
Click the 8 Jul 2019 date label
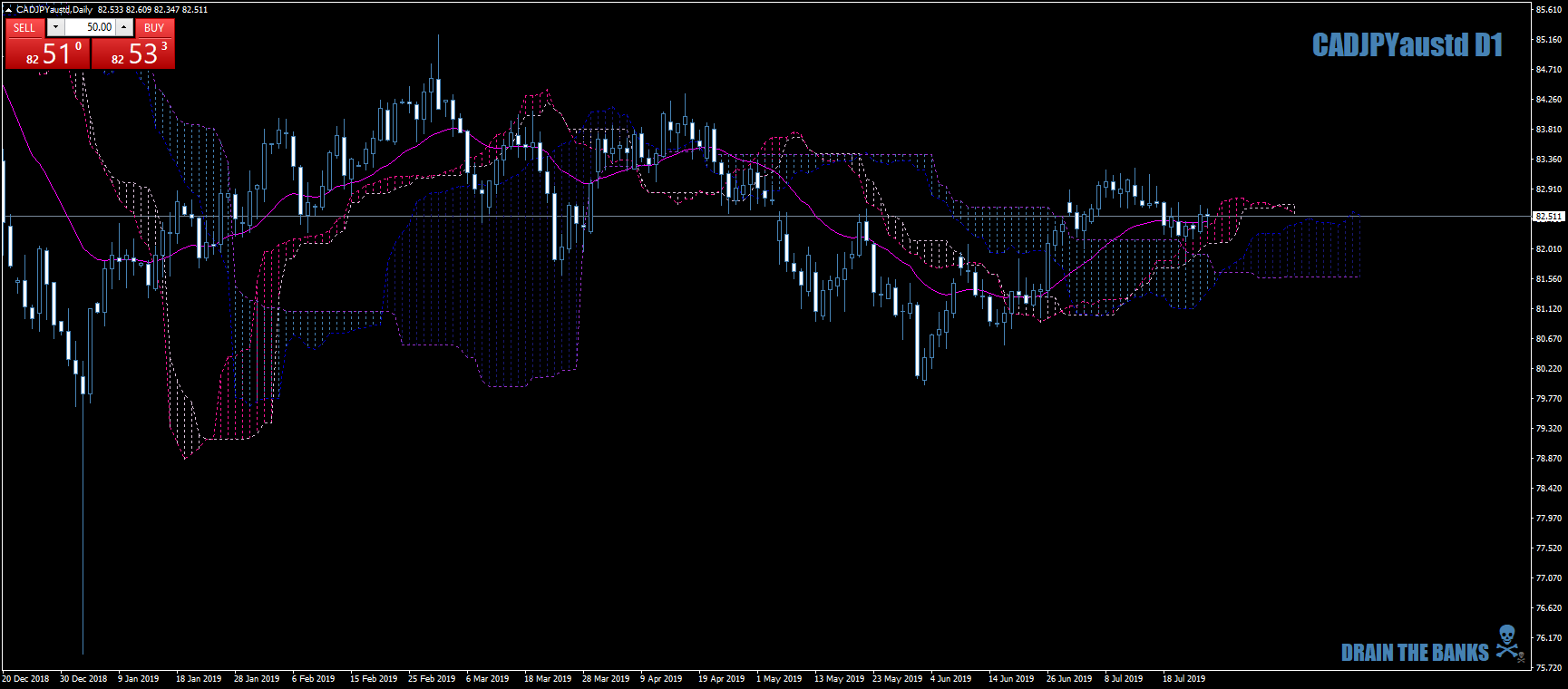(1124, 678)
